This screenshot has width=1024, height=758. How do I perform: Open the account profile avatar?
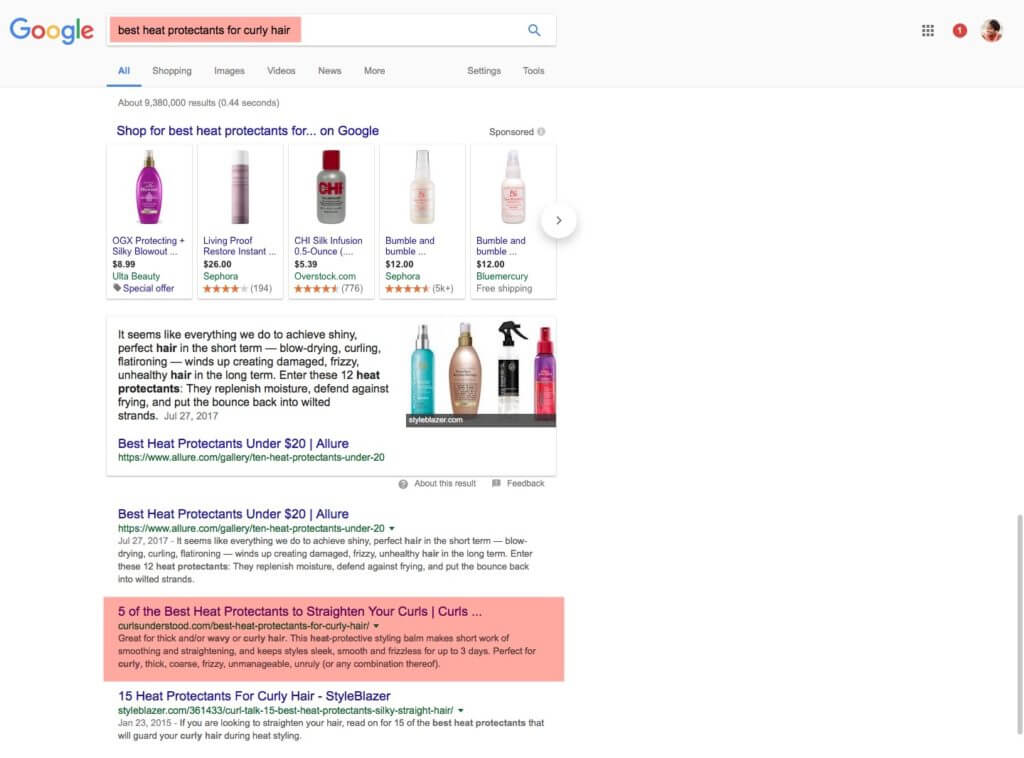pos(991,31)
